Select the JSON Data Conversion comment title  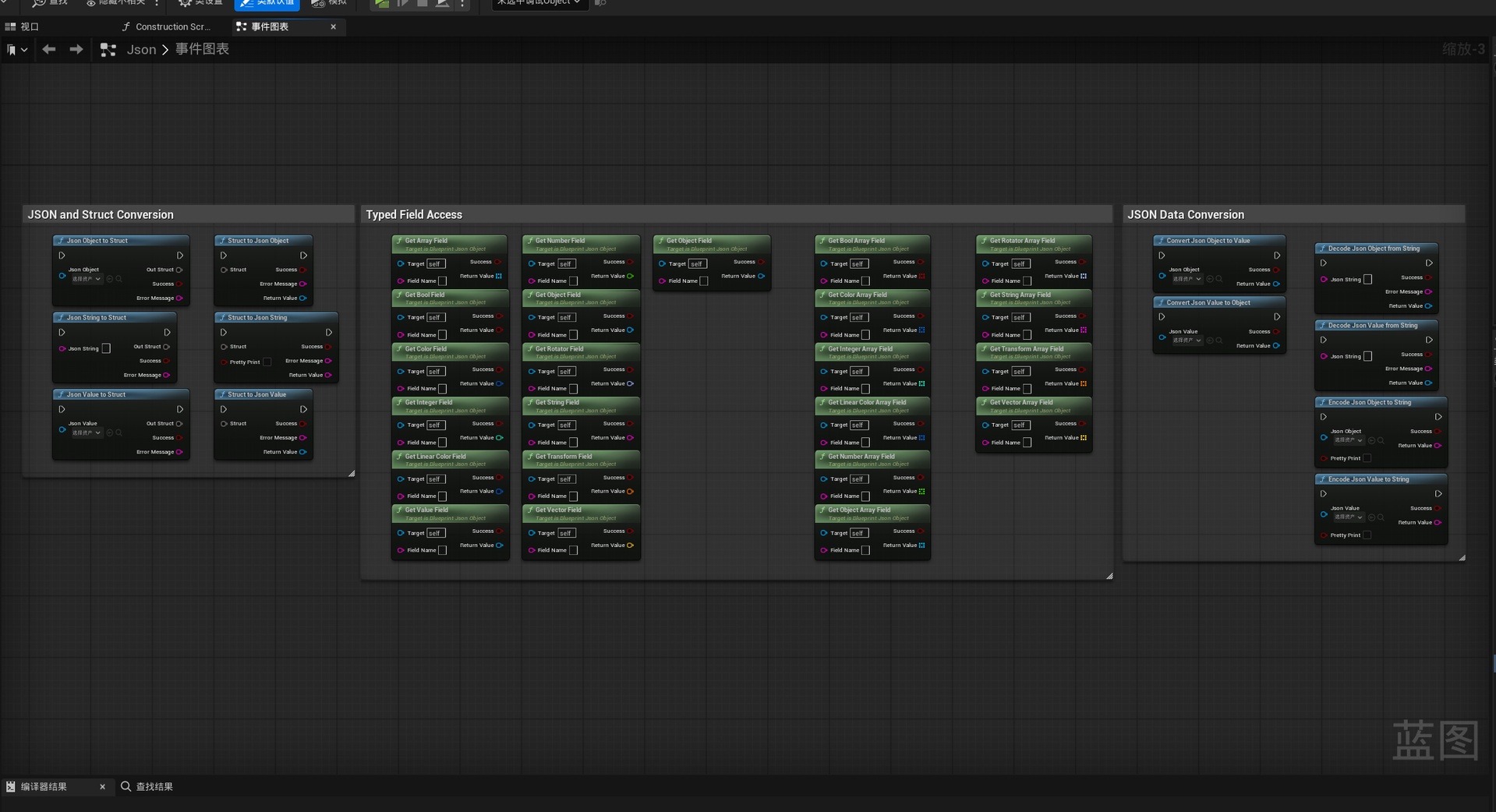click(1186, 215)
